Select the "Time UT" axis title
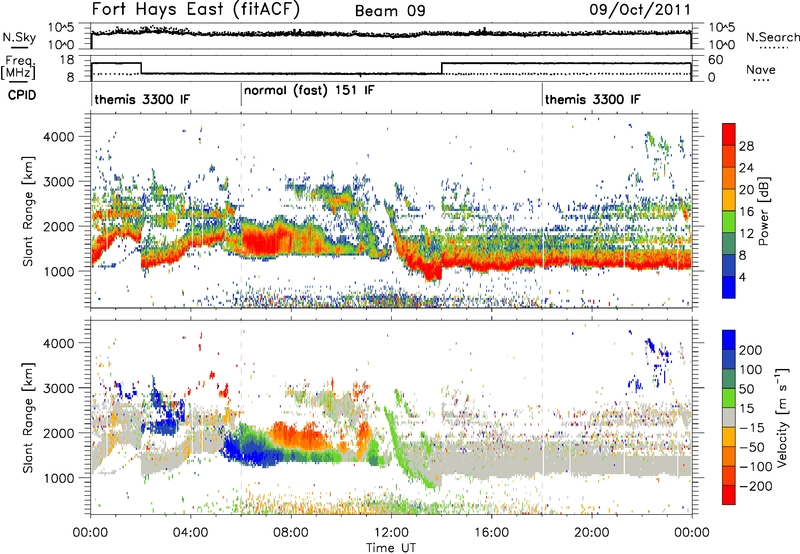 pos(391,548)
